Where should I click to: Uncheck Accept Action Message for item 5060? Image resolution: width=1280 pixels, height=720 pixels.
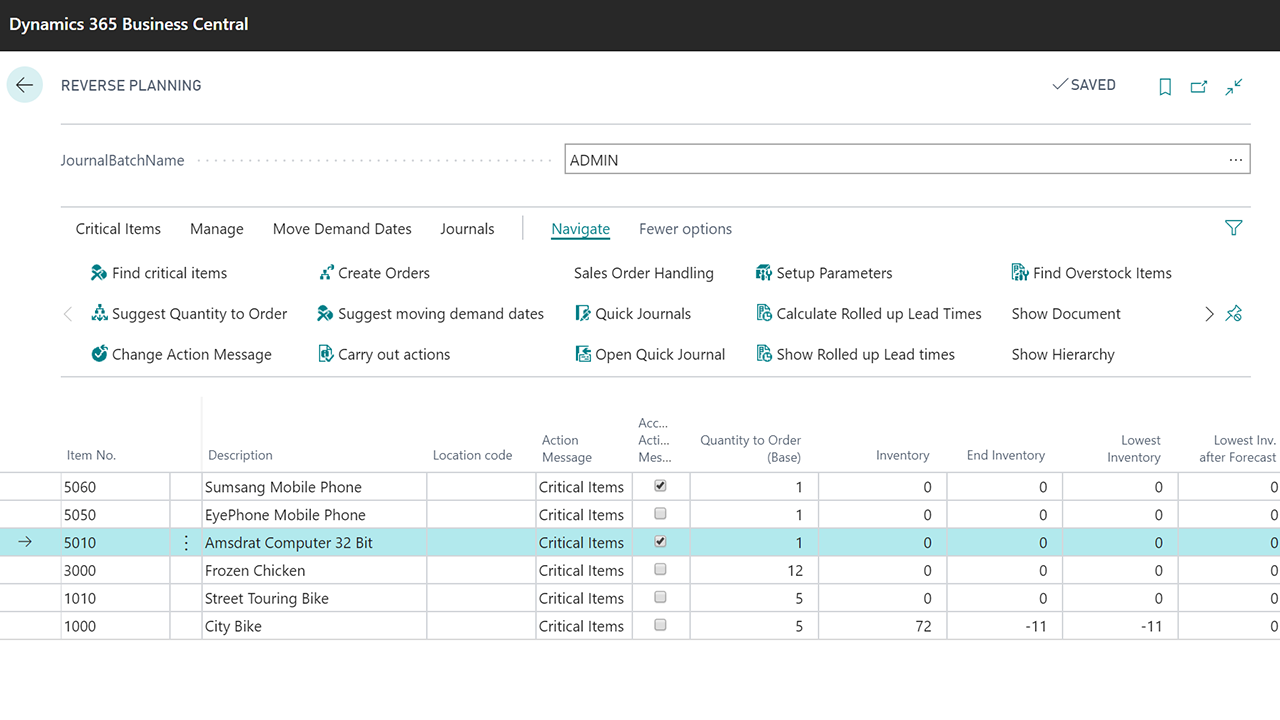660,486
